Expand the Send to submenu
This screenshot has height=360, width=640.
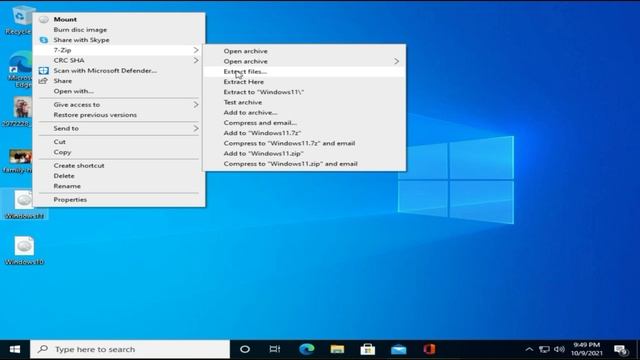tap(119, 128)
